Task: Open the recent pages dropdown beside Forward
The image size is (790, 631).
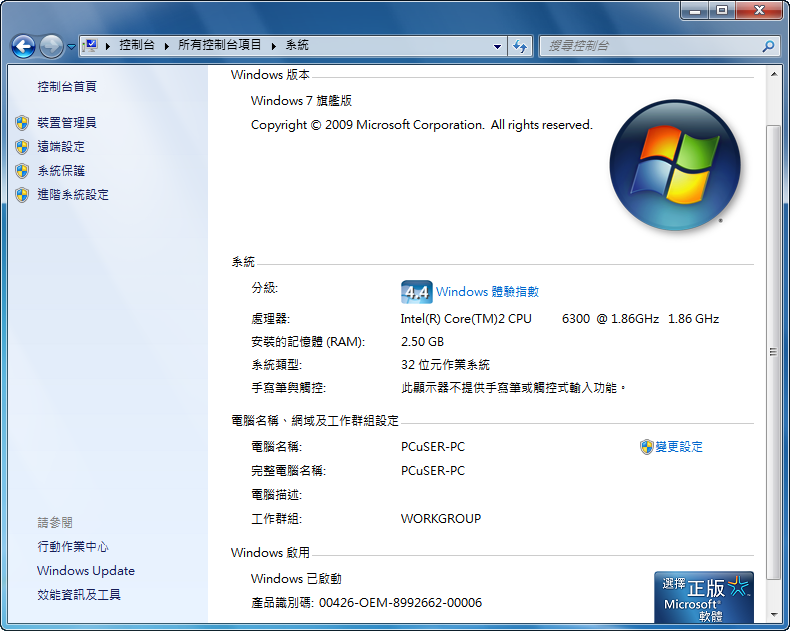Action: pyautogui.click(x=71, y=47)
